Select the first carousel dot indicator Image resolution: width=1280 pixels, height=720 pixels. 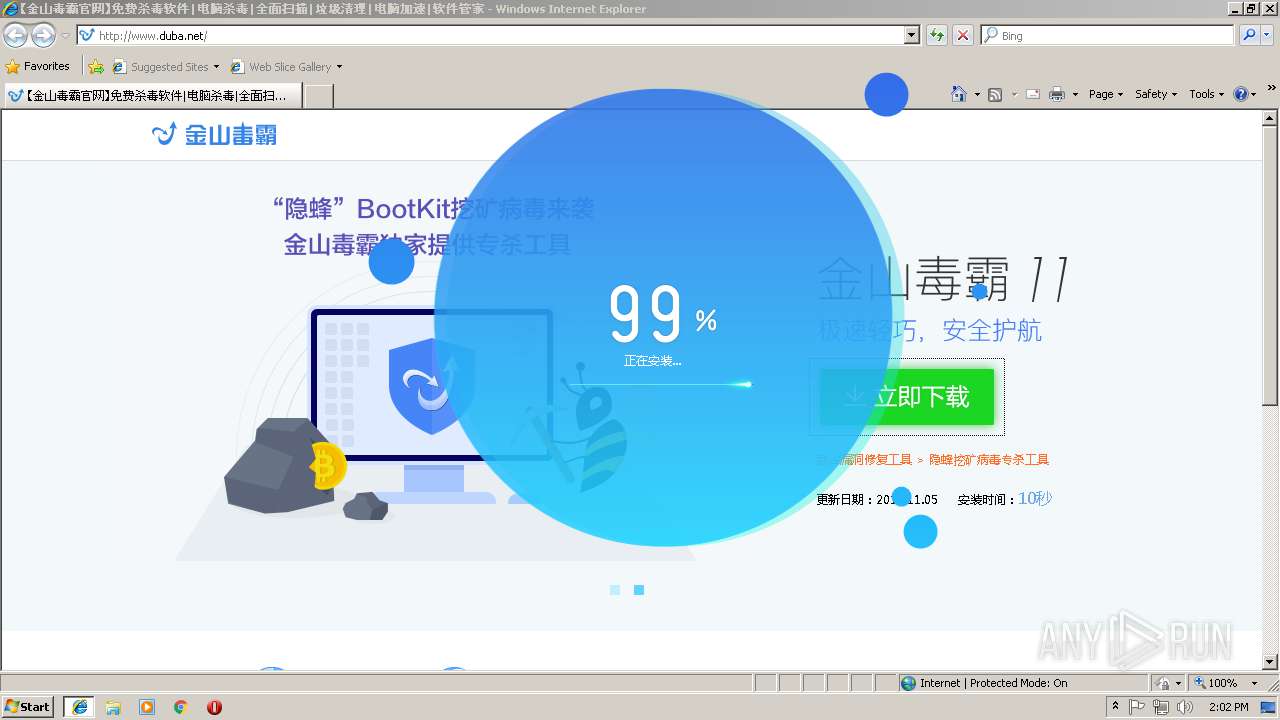click(x=615, y=590)
